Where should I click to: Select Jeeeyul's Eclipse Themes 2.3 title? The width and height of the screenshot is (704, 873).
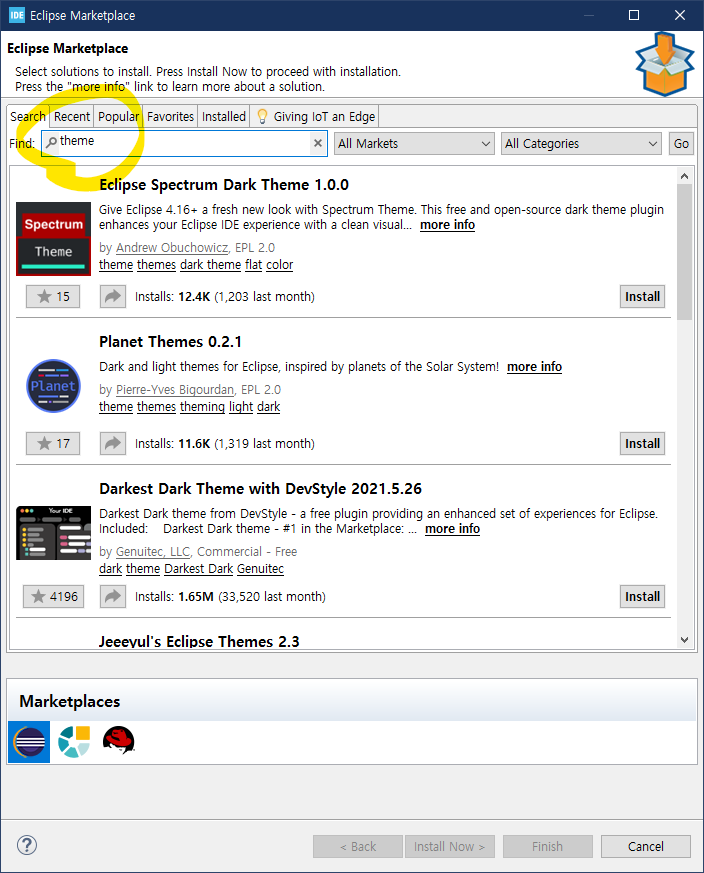coord(199,641)
